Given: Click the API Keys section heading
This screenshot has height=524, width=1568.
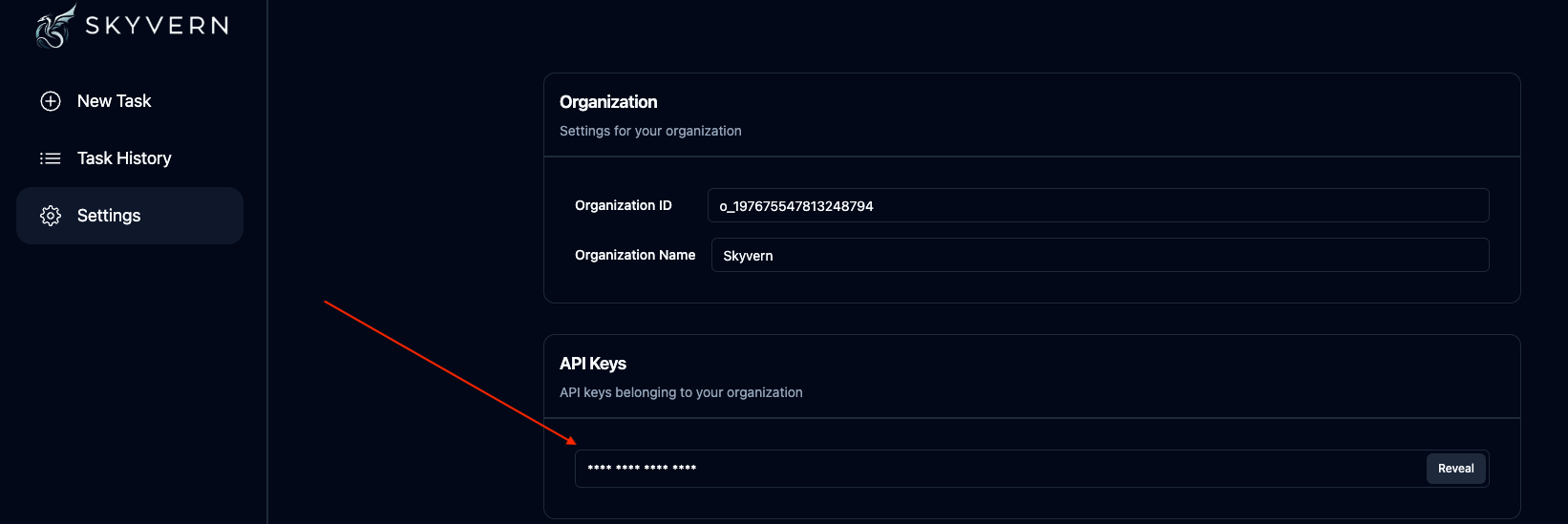Looking at the screenshot, I should (593, 364).
